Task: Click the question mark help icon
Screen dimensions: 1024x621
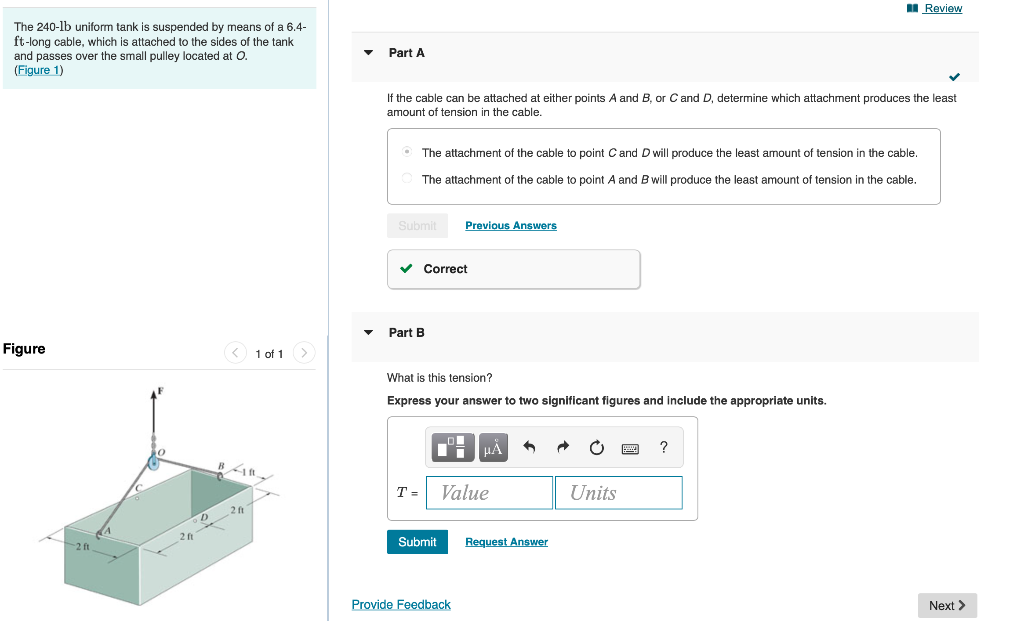Action: pyautogui.click(x=661, y=447)
